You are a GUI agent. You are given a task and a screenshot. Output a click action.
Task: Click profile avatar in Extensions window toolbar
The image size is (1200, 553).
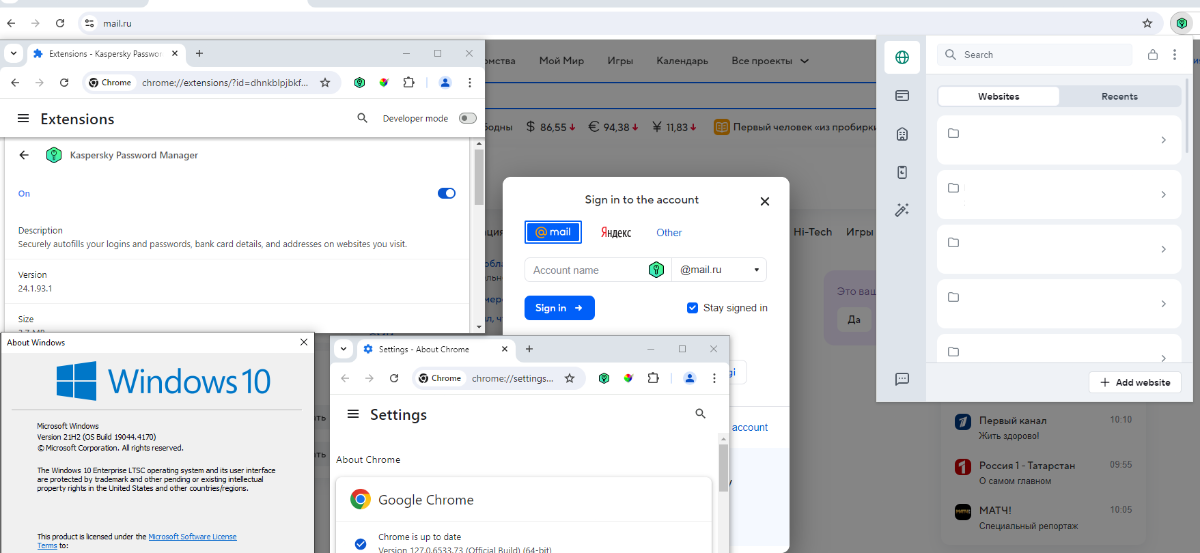click(445, 82)
